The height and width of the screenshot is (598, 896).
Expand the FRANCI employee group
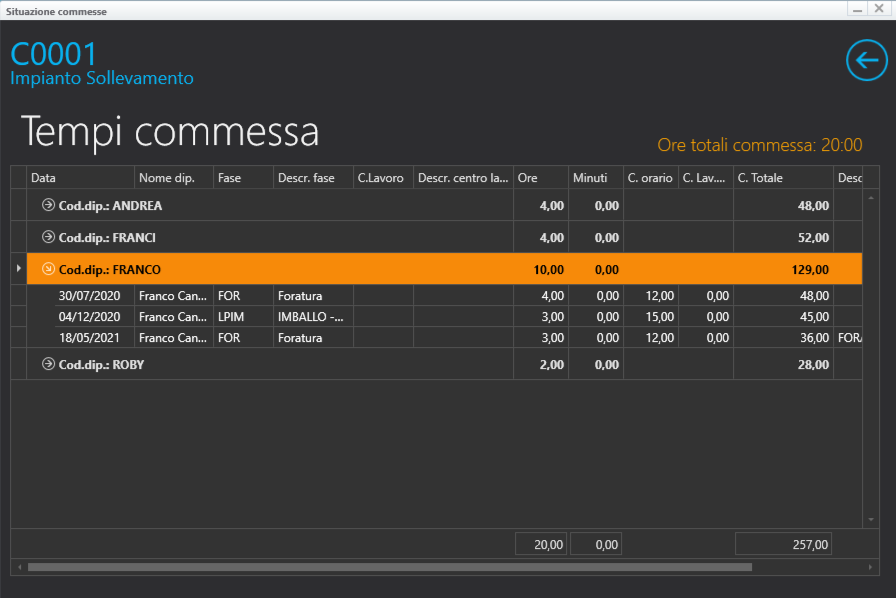[47, 237]
